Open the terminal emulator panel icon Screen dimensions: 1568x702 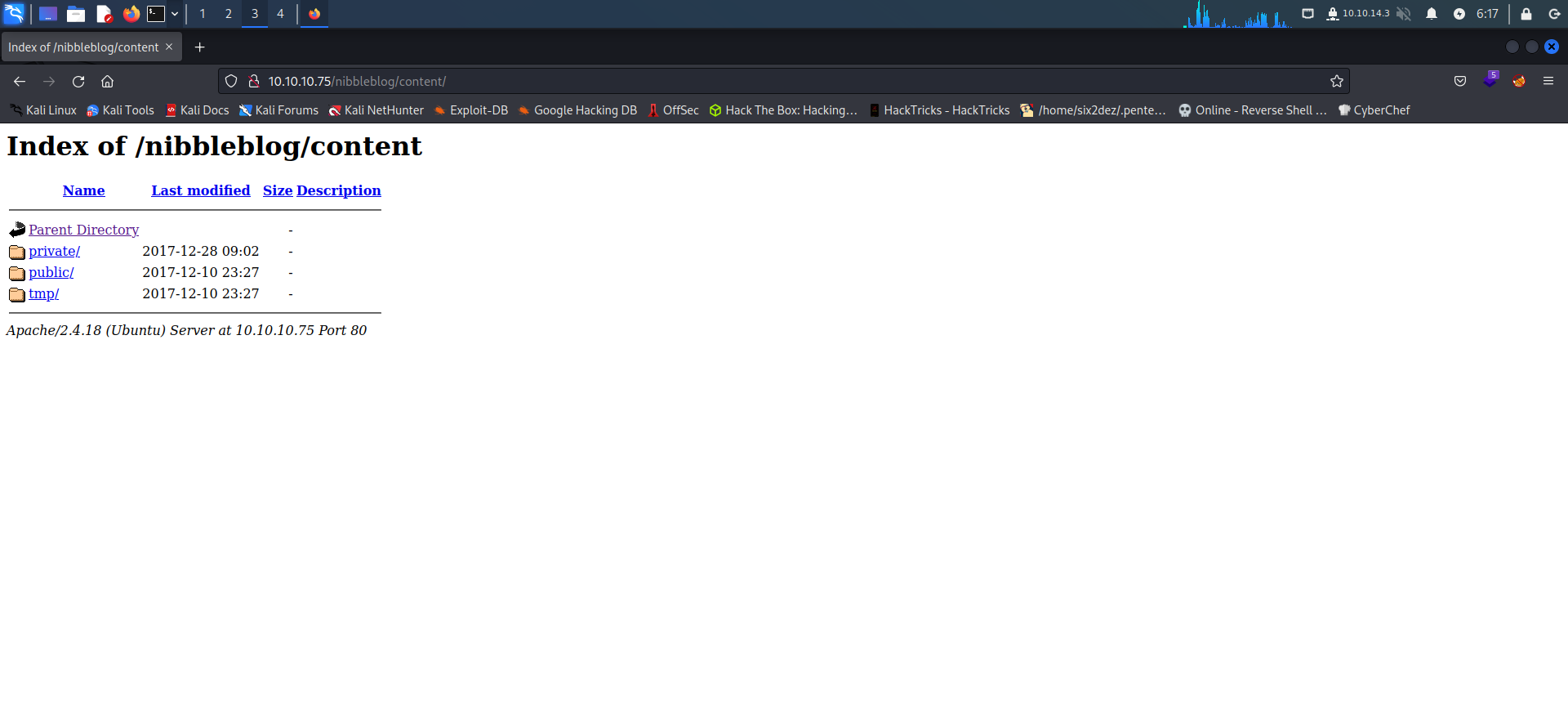point(156,14)
